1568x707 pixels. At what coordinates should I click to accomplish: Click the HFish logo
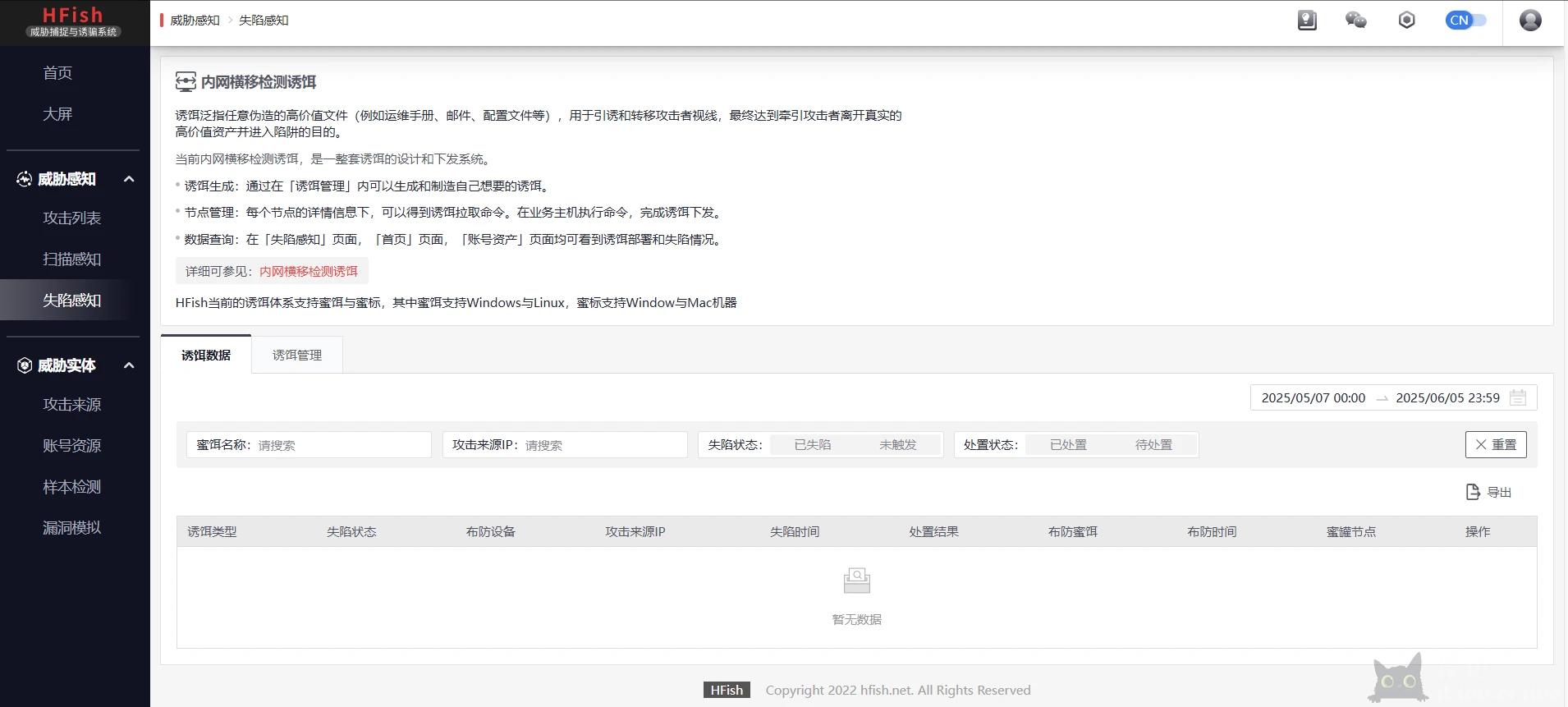(x=74, y=22)
